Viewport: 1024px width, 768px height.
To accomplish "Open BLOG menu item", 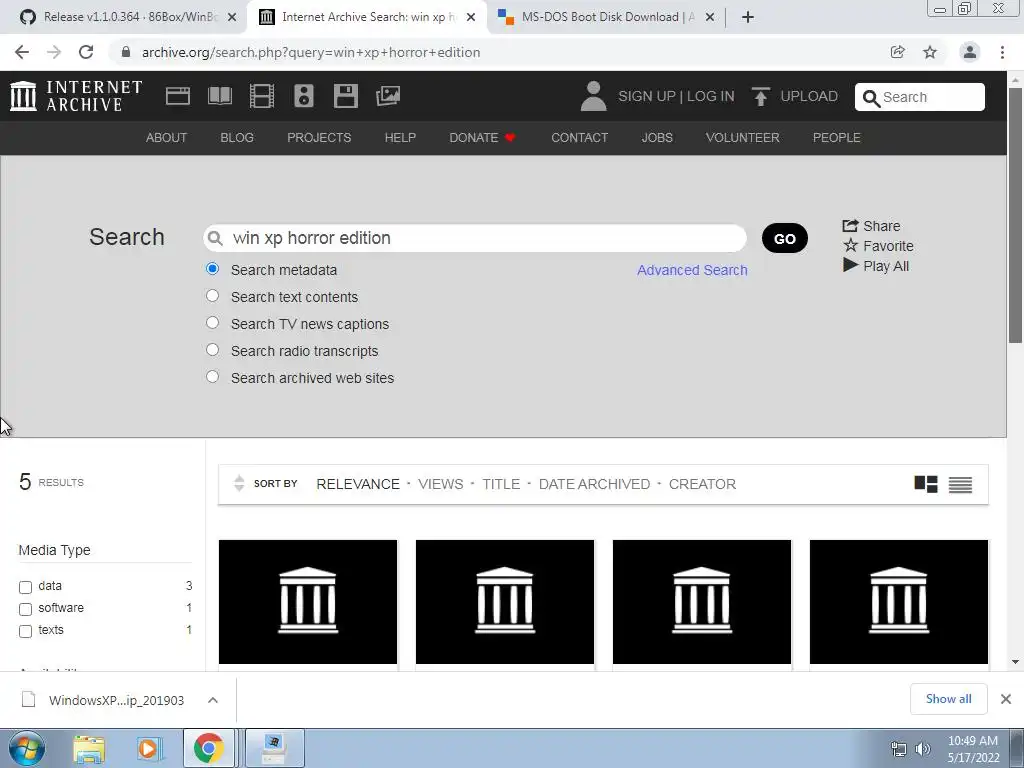I will click(237, 138).
